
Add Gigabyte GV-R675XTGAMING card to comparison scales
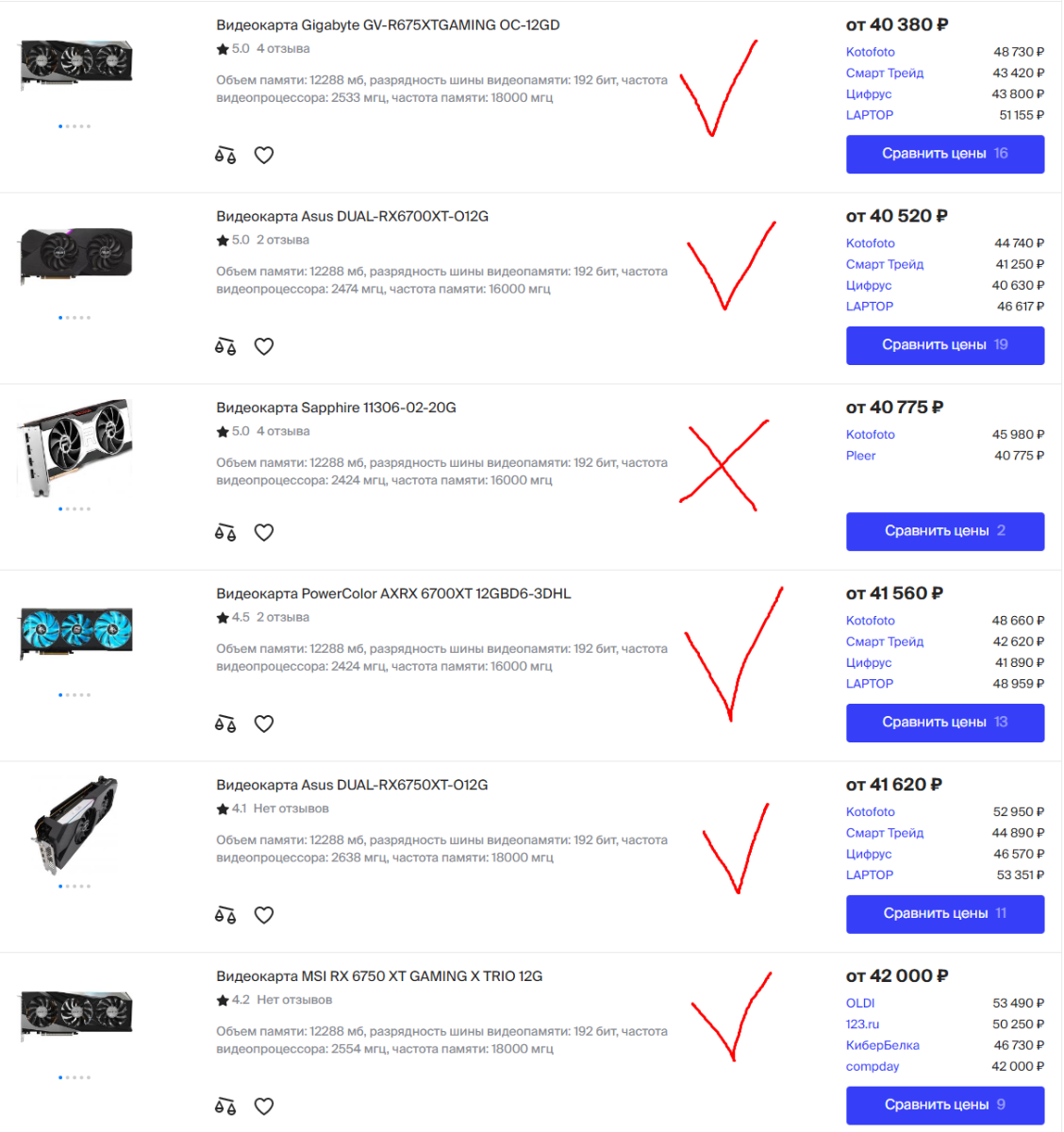click(225, 156)
